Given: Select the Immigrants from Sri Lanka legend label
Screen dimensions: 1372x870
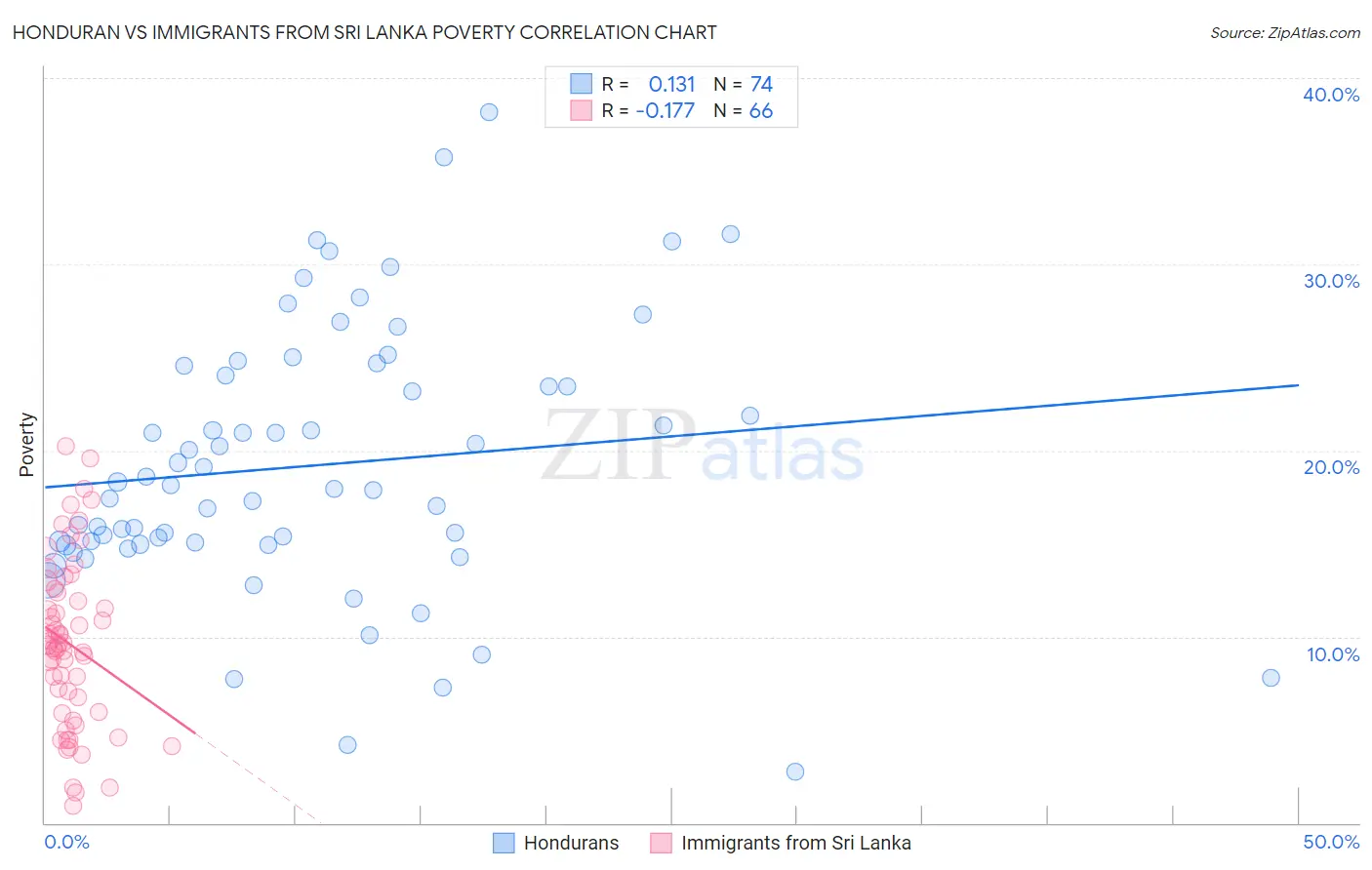Looking at the screenshot, I should (x=795, y=843).
